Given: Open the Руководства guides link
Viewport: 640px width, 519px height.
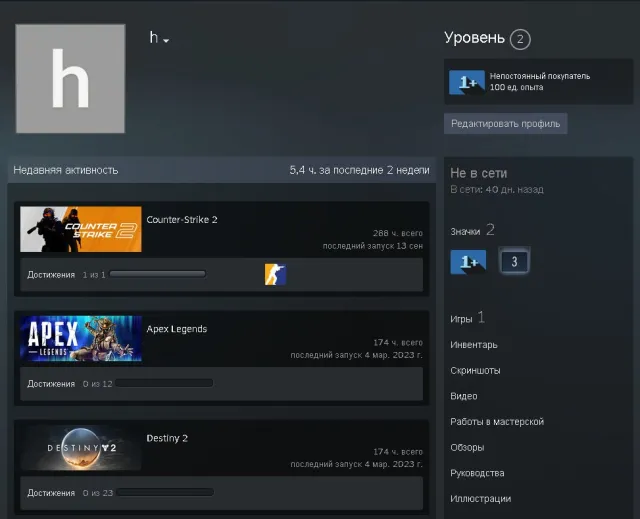Looking at the screenshot, I should 477,473.
